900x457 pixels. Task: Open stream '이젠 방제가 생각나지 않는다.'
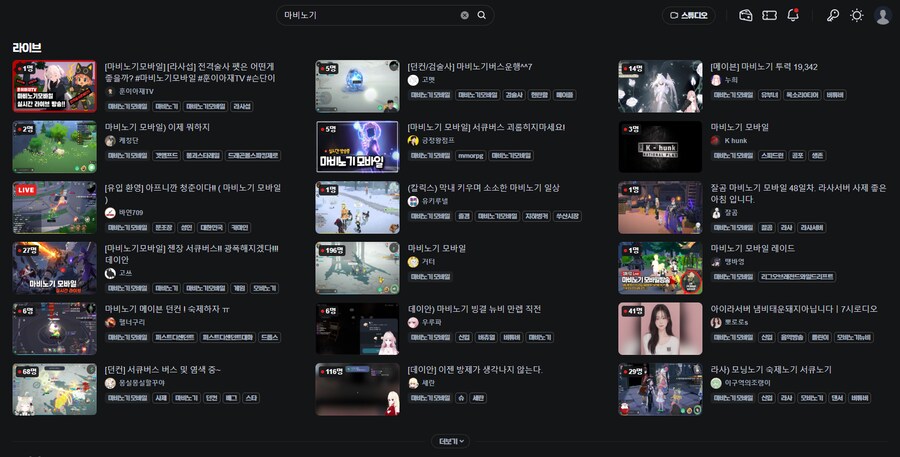point(475,369)
